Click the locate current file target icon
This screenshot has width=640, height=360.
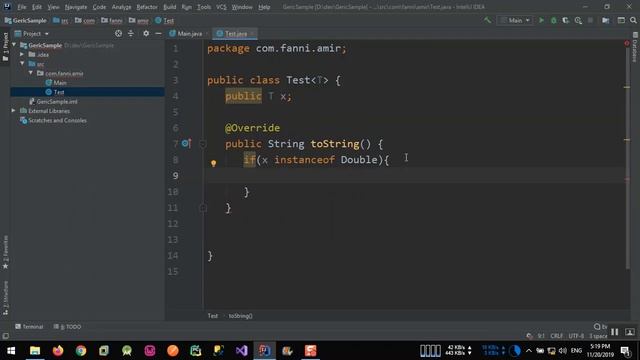(118, 33)
